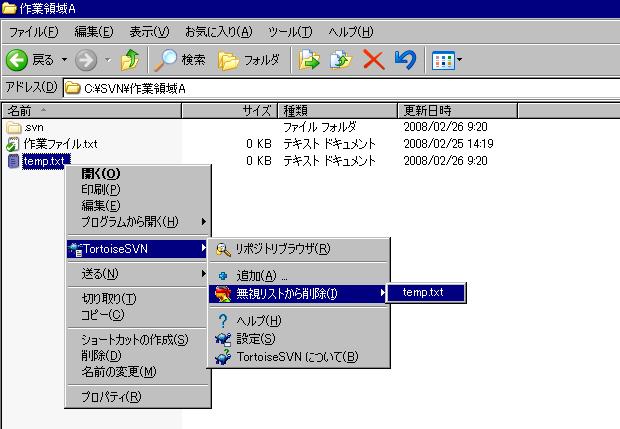Open the Search (検索) tool
This screenshot has height=429, width=620.
(x=180, y=60)
